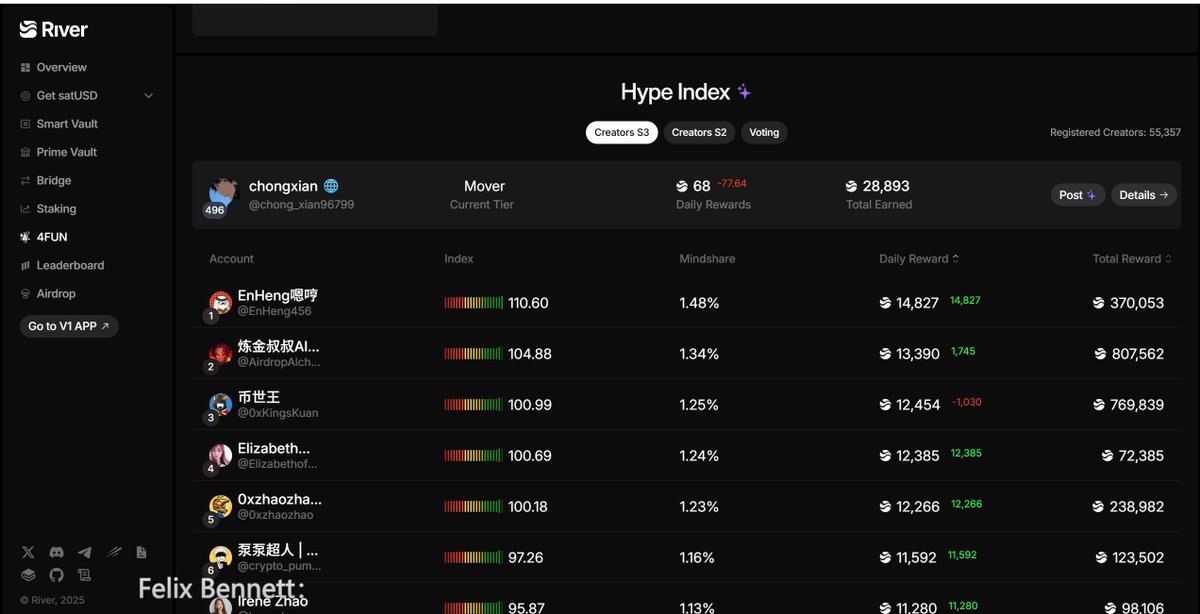Click the River logo at top left
Image resolution: width=1200 pixels, height=614 pixels.
(54, 30)
